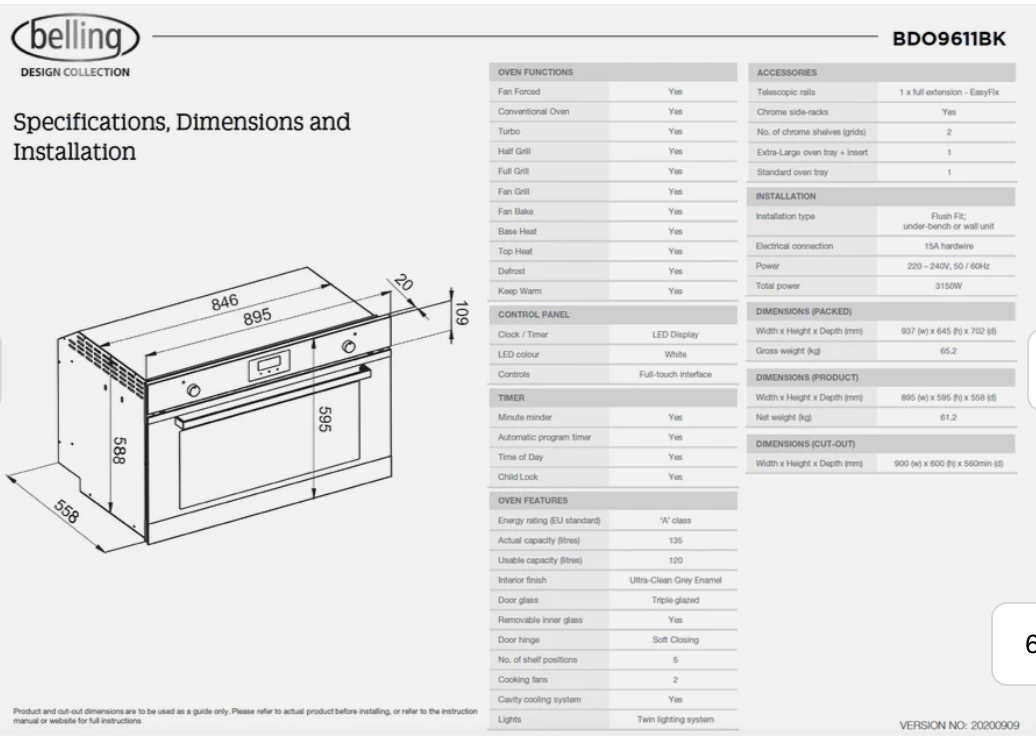This screenshot has width=1036, height=740.
Task: Click the oven line drawing diagram
Action: pyautogui.click(x=237, y=410)
